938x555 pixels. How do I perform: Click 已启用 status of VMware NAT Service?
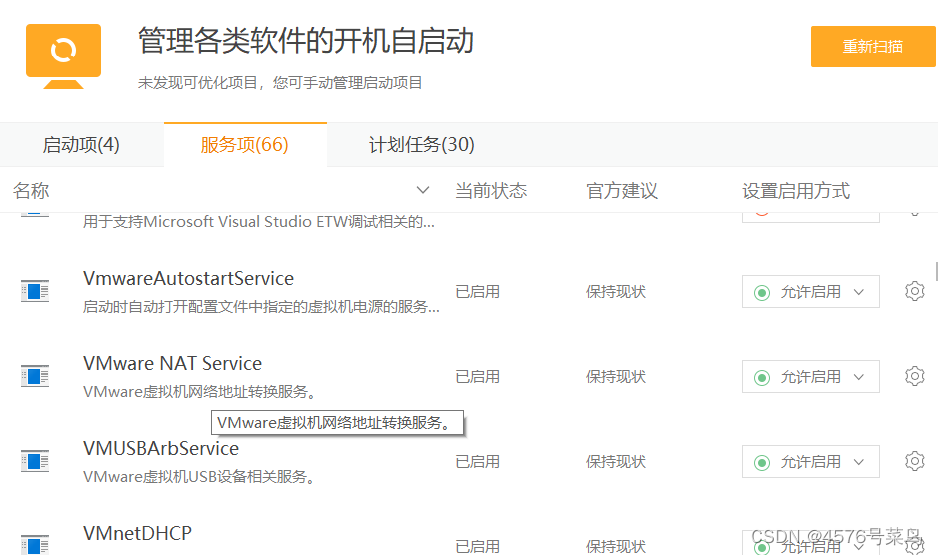coord(477,376)
